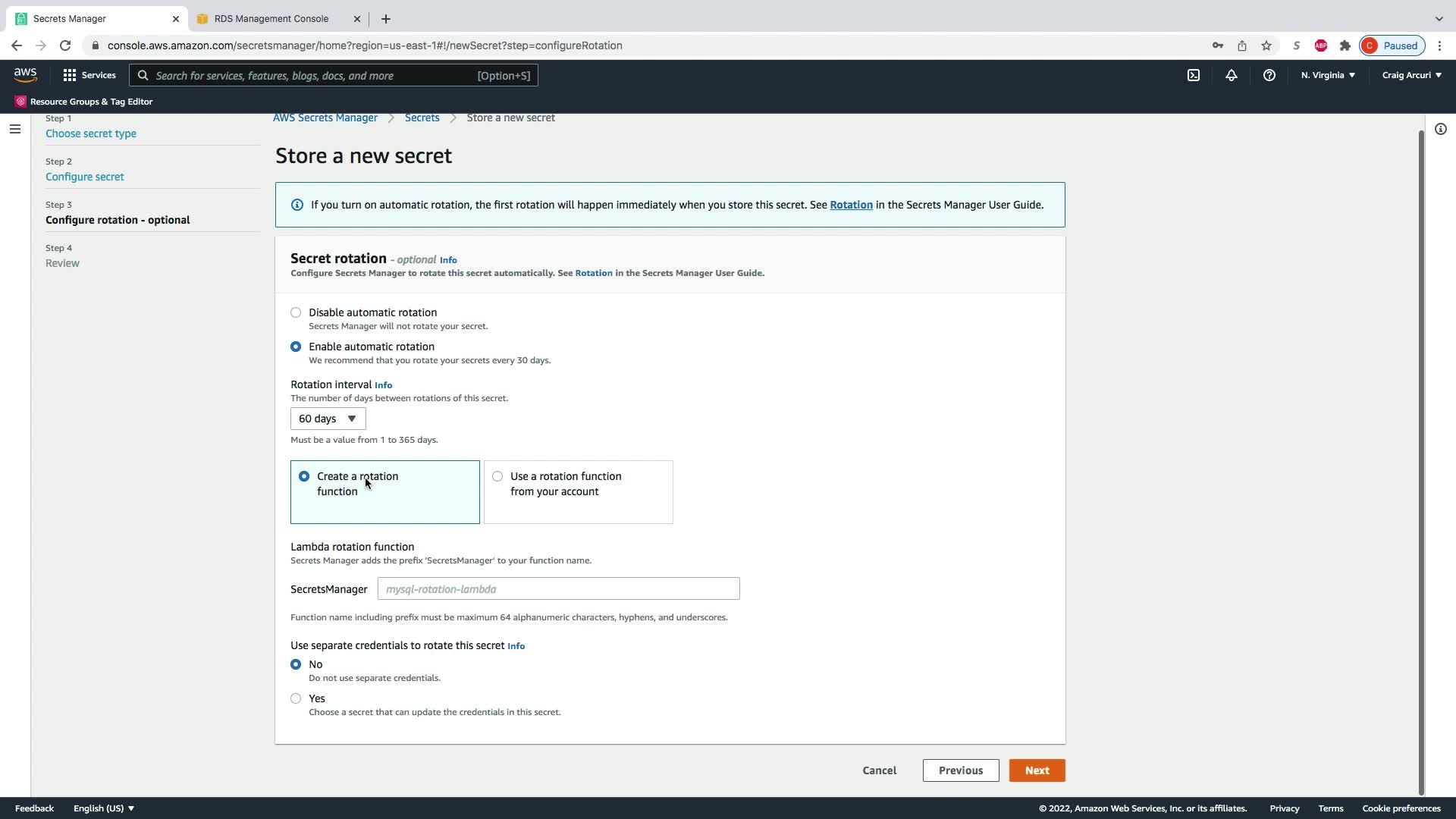Click the orange Next button
Image resolution: width=1456 pixels, height=819 pixels.
click(1037, 770)
